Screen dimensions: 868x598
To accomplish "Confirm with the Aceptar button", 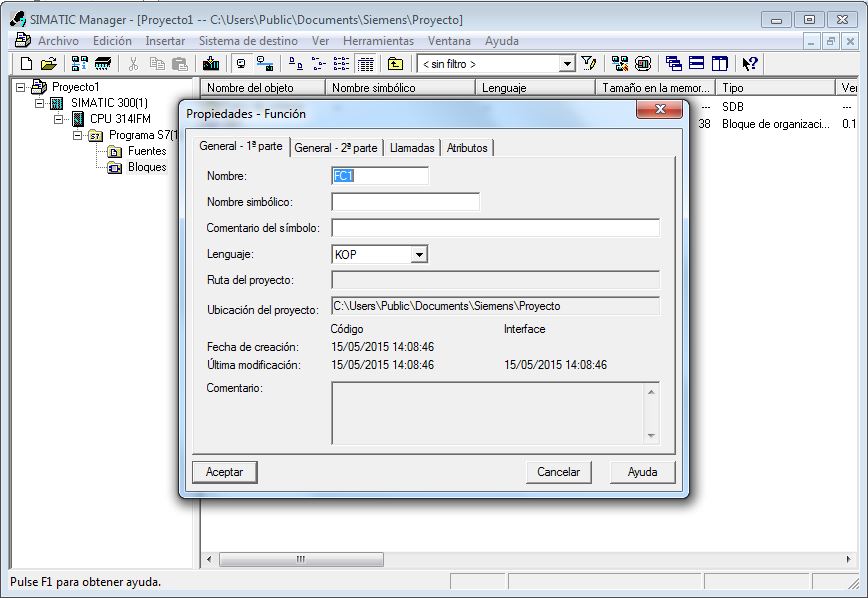I will coord(224,471).
